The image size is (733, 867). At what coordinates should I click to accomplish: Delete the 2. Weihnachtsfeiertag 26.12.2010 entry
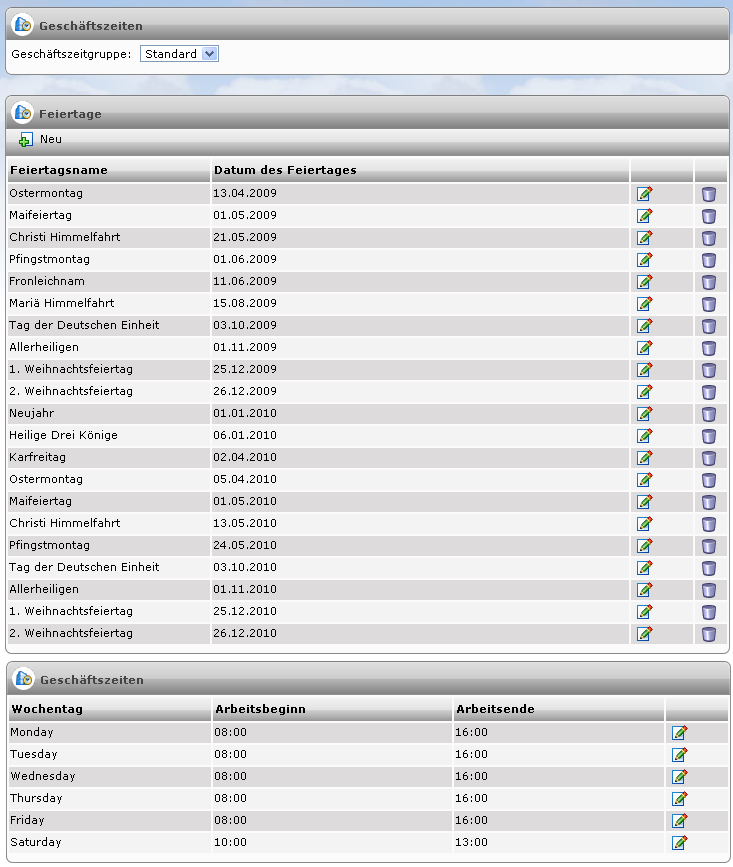709,634
